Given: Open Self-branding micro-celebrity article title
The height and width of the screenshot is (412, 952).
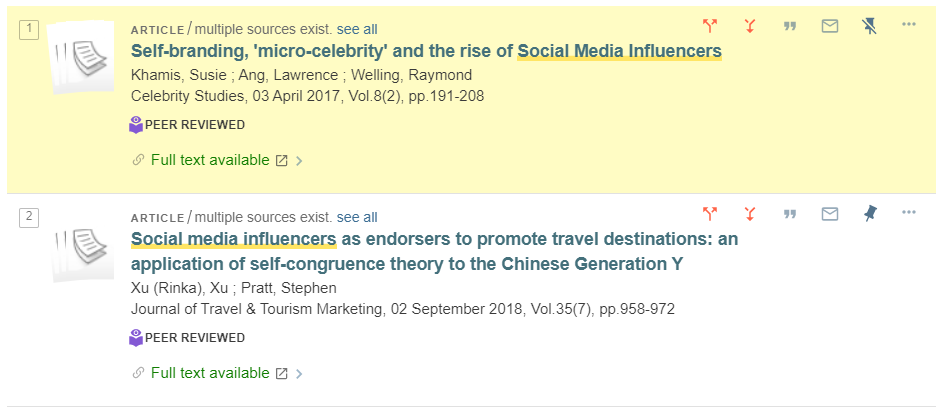Looking at the screenshot, I should coord(426,52).
